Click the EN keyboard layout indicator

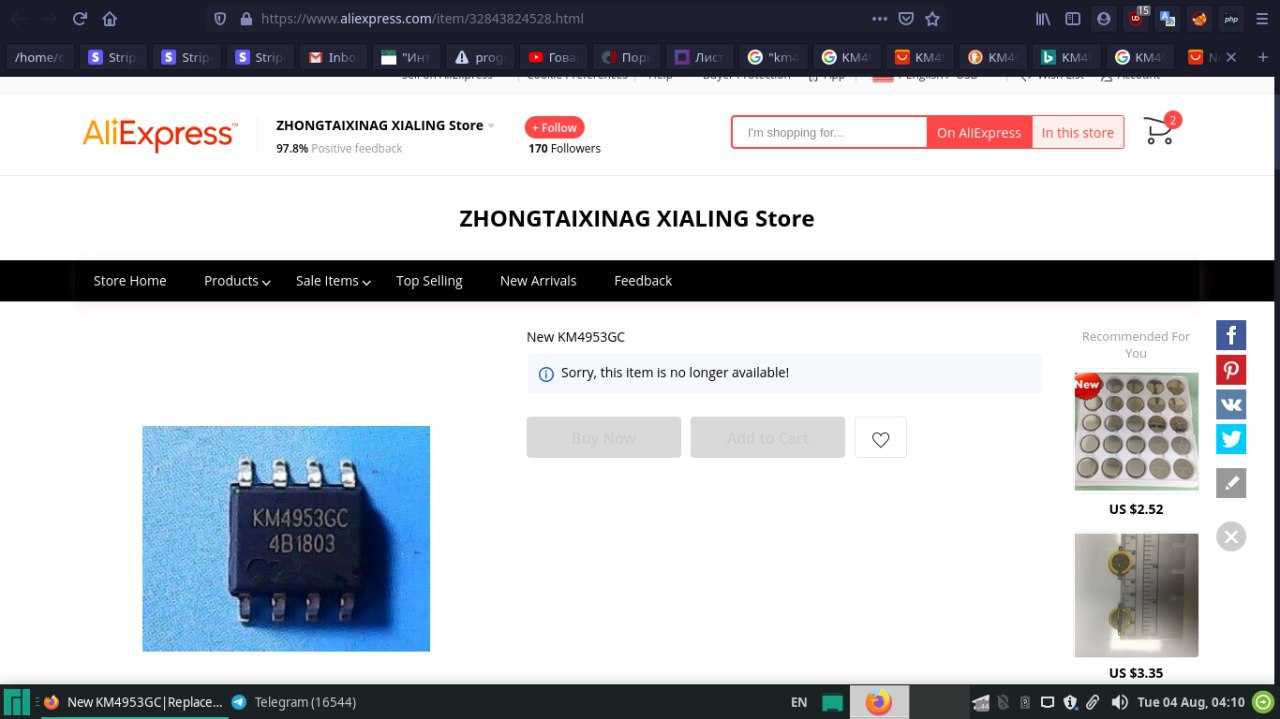(x=799, y=702)
